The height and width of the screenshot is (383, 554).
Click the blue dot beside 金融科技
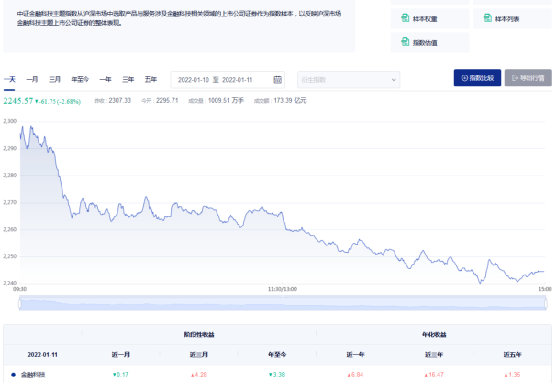13,375
